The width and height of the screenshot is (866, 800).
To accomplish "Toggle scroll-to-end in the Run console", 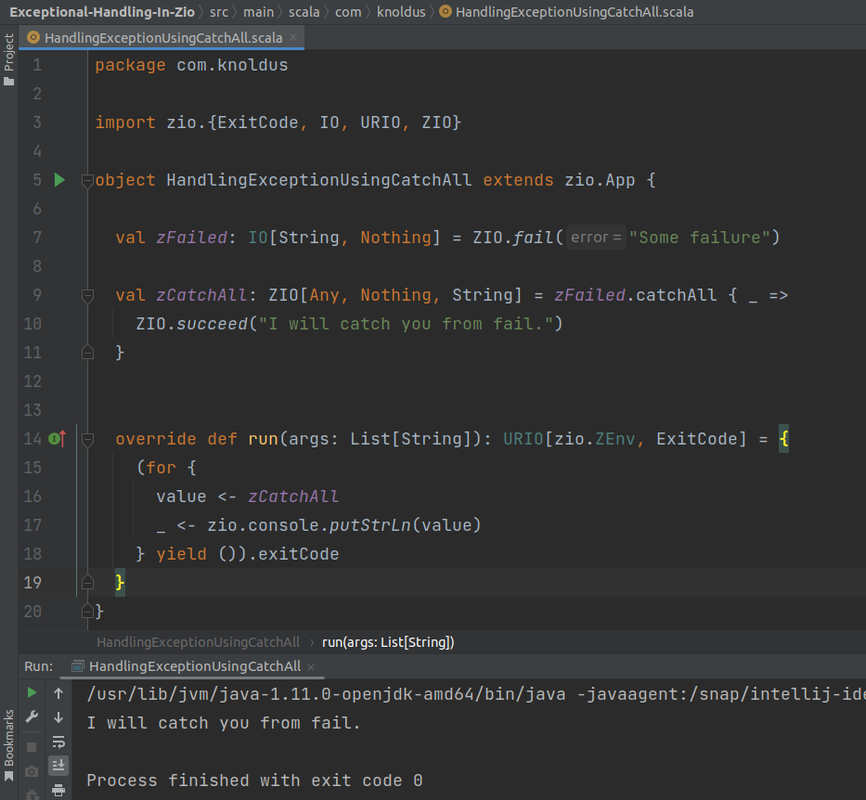I will [x=59, y=765].
